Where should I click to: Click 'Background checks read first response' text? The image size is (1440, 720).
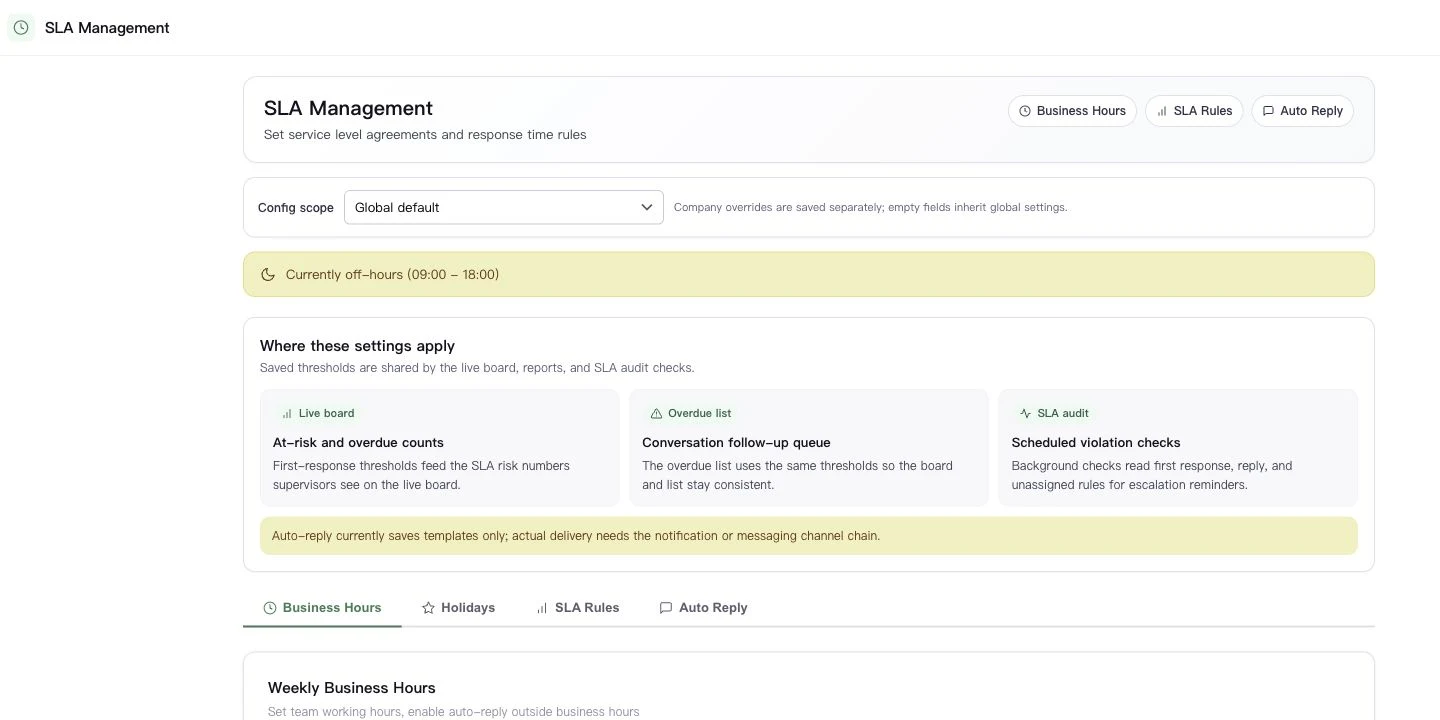(1152, 475)
